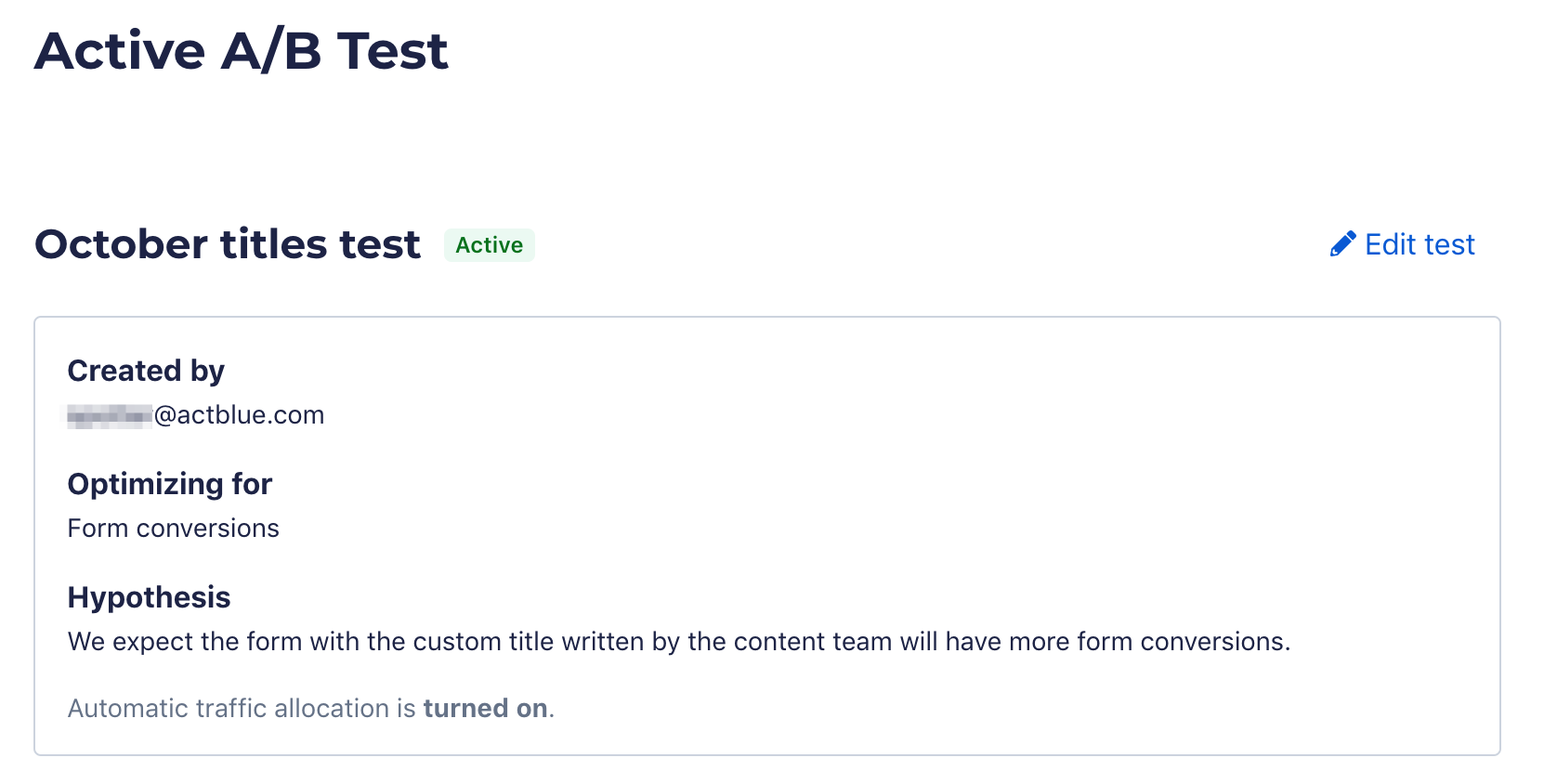Click the bold turned on text
The height and width of the screenshot is (784, 1544).
[x=485, y=709]
